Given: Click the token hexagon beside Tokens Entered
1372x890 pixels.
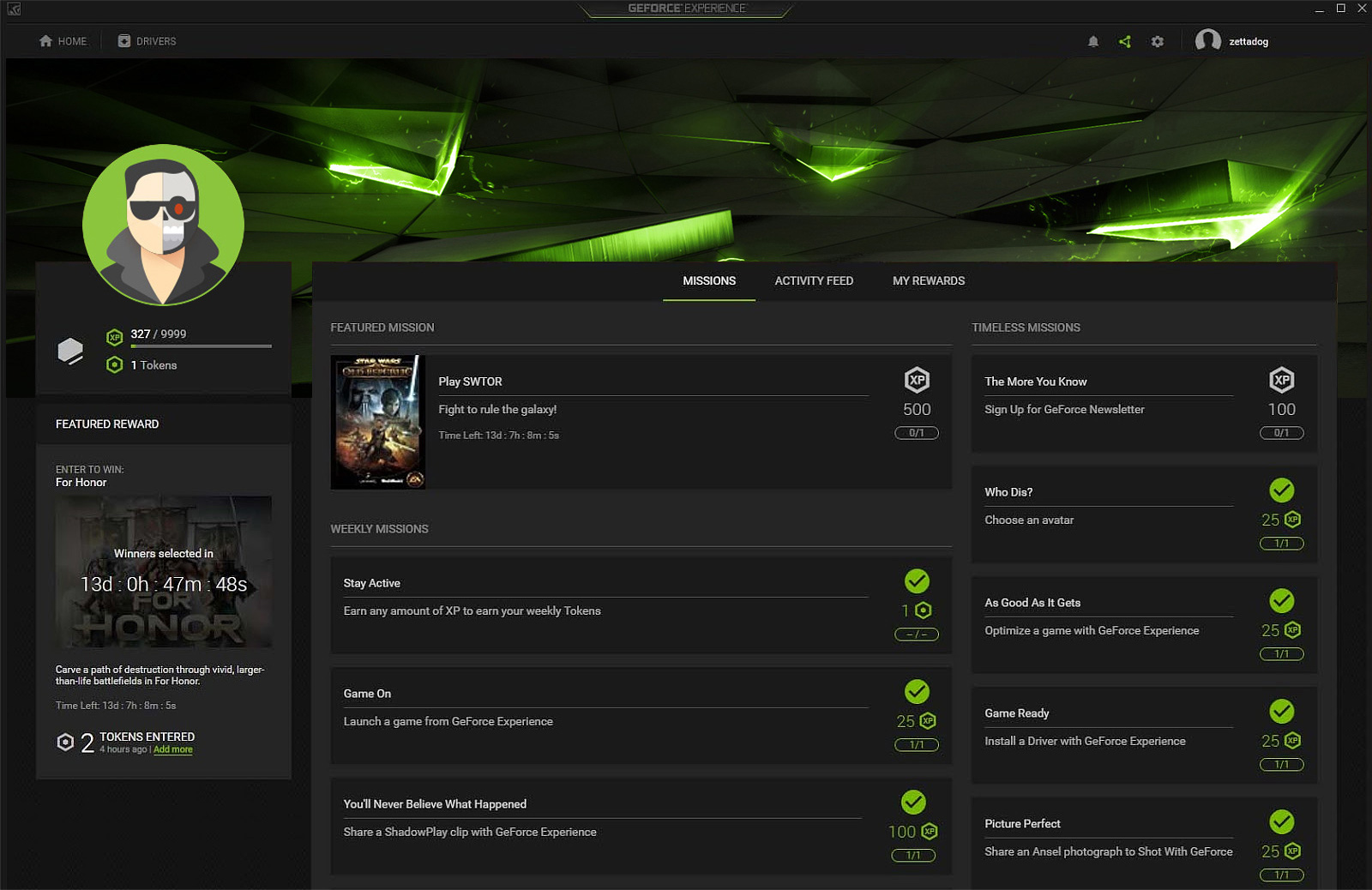Looking at the screenshot, I should pyautogui.click(x=65, y=742).
